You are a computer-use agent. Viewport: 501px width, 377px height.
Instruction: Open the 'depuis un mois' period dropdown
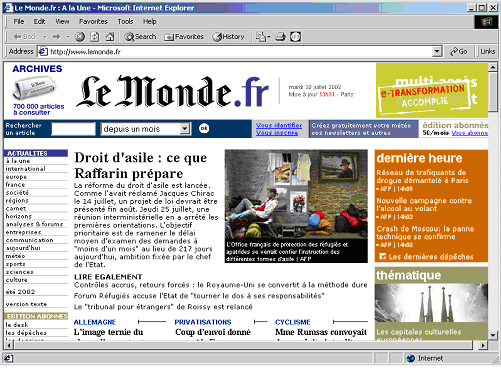point(184,129)
